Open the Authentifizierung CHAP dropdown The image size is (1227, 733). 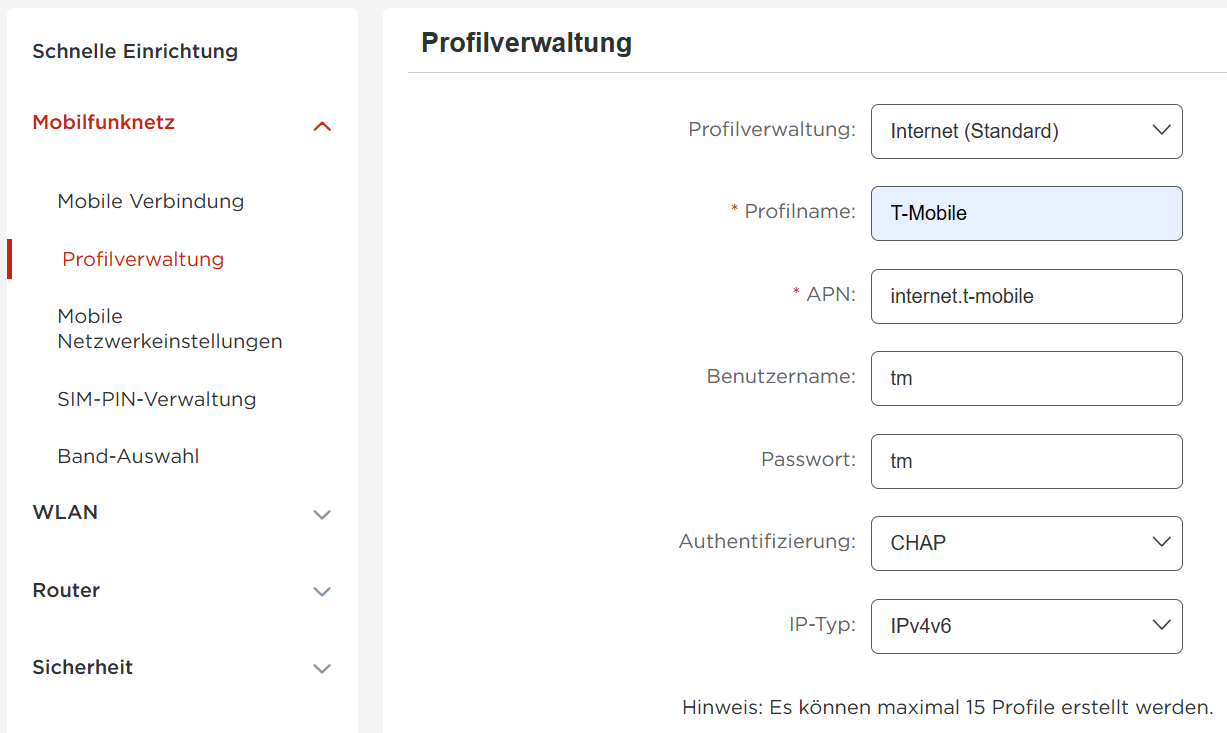pyautogui.click(x=1026, y=543)
